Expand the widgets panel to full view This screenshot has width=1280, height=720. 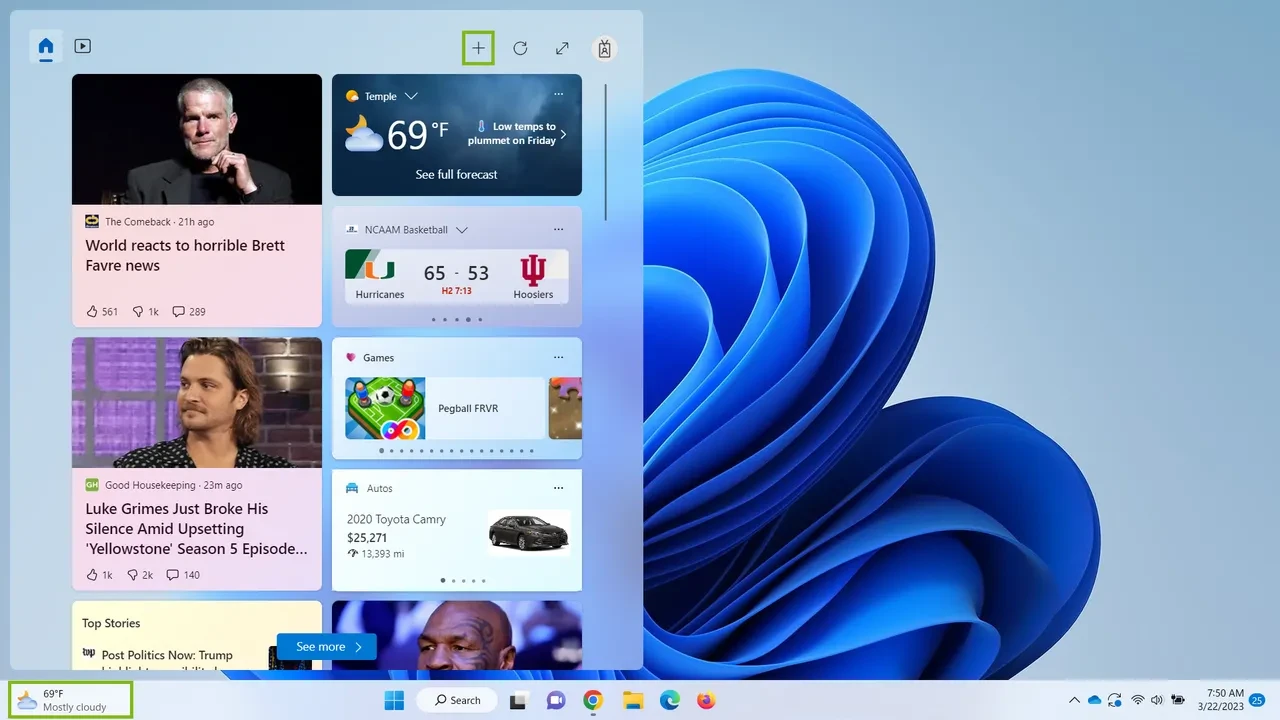pos(562,48)
